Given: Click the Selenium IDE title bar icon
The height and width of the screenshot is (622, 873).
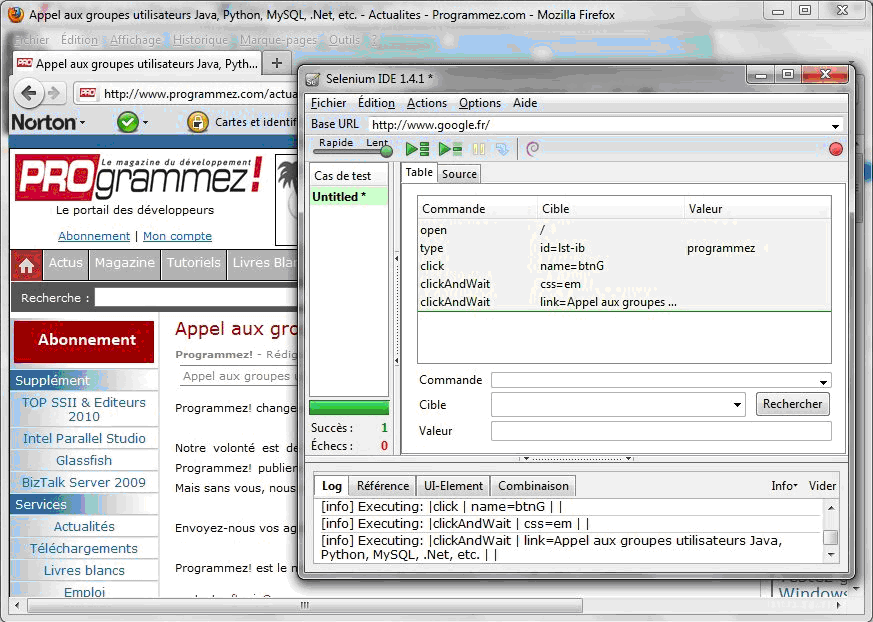Looking at the screenshot, I should click(312, 79).
